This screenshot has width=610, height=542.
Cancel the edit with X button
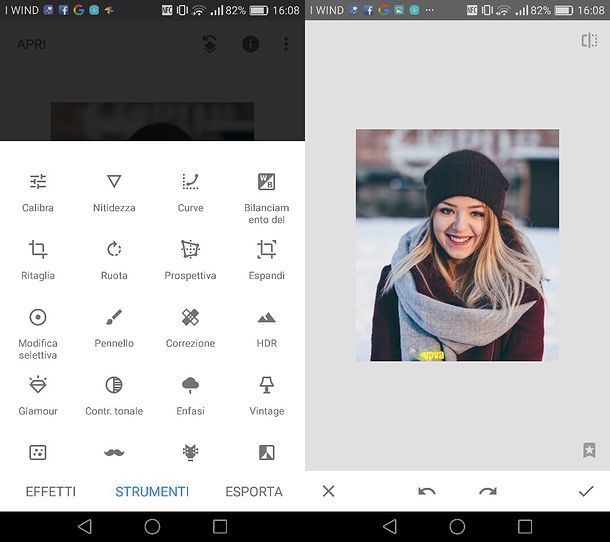[x=328, y=491]
